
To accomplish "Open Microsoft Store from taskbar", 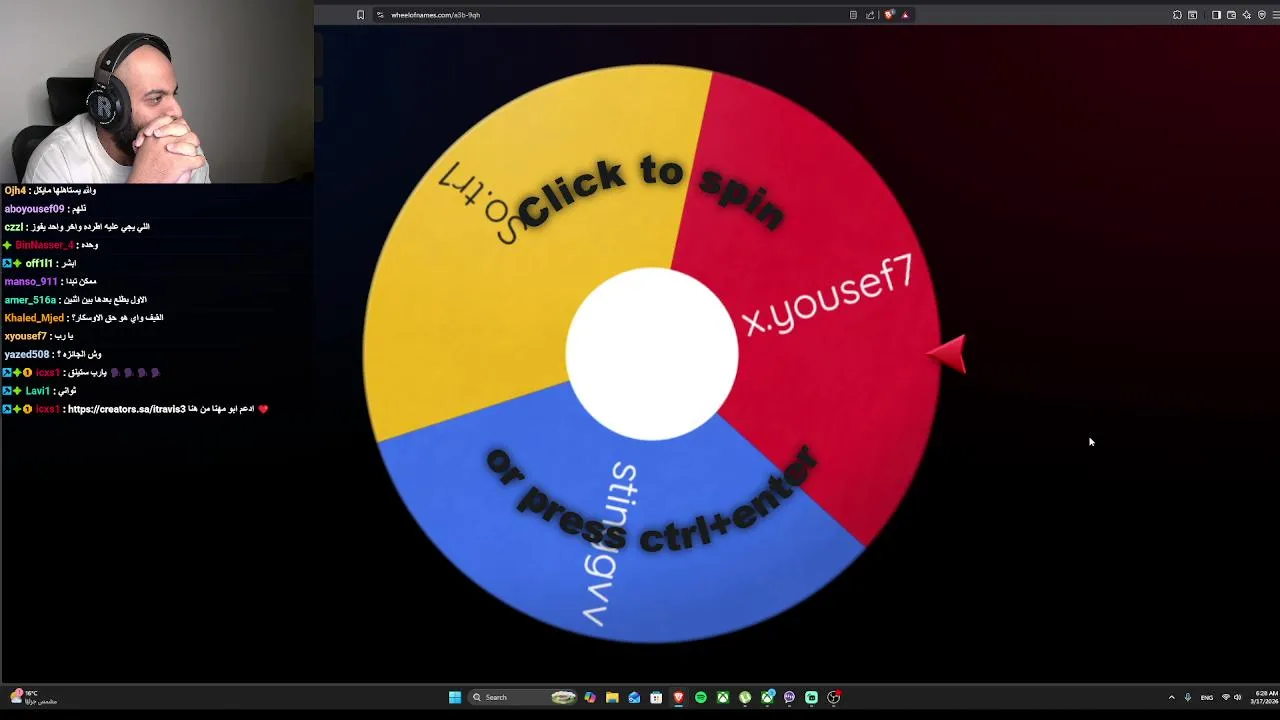I will tap(656, 697).
